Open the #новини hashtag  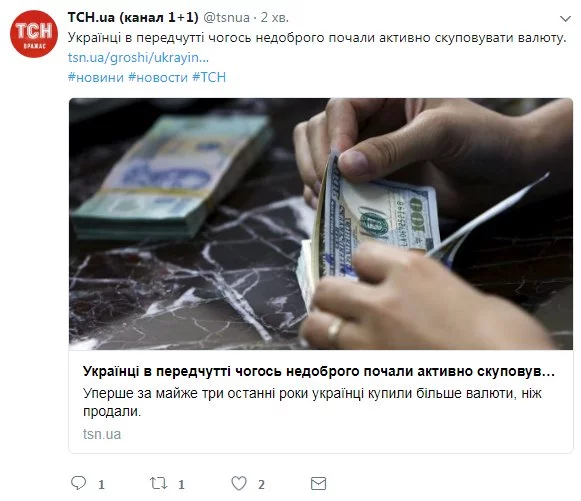click(x=96, y=77)
